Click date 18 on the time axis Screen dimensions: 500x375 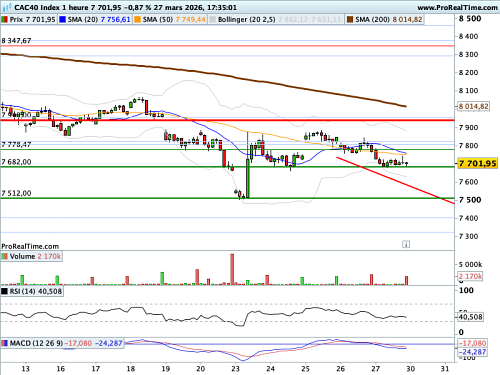pyautogui.click(x=131, y=369)
